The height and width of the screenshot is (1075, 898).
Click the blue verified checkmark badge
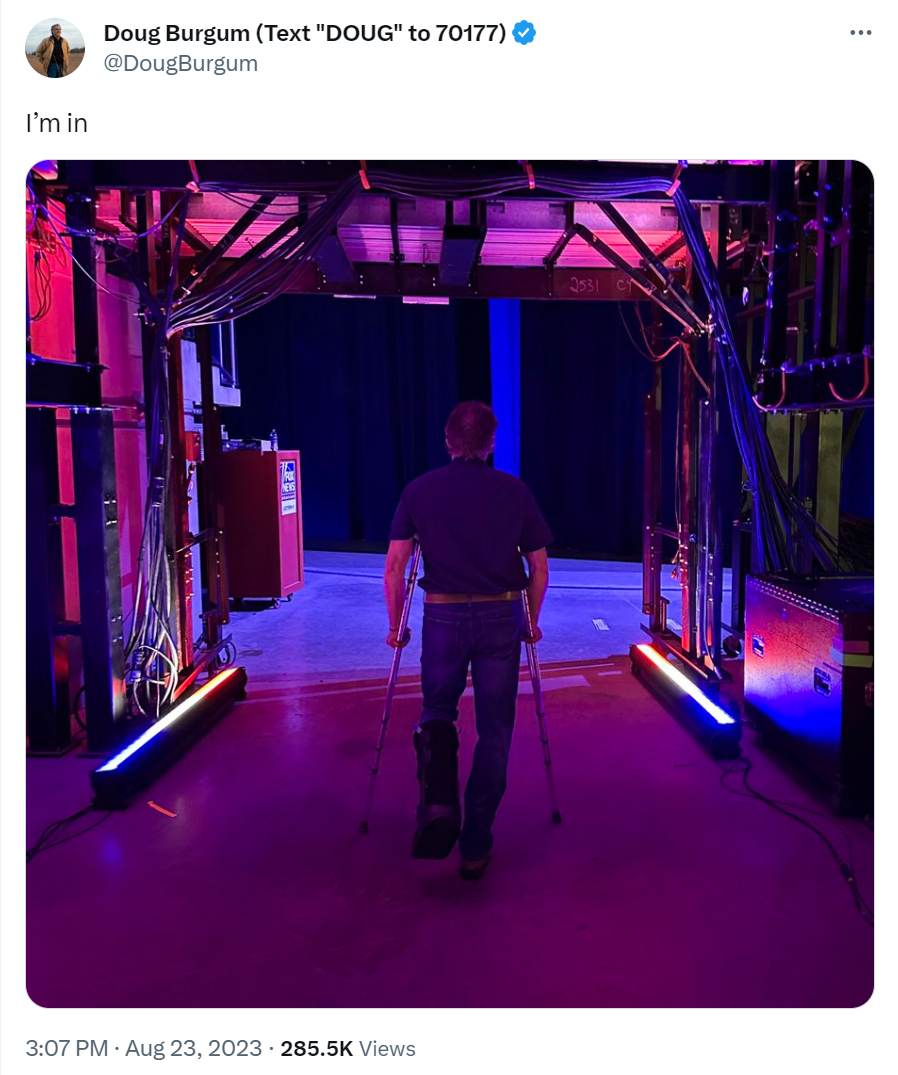[x=524, y=32]
